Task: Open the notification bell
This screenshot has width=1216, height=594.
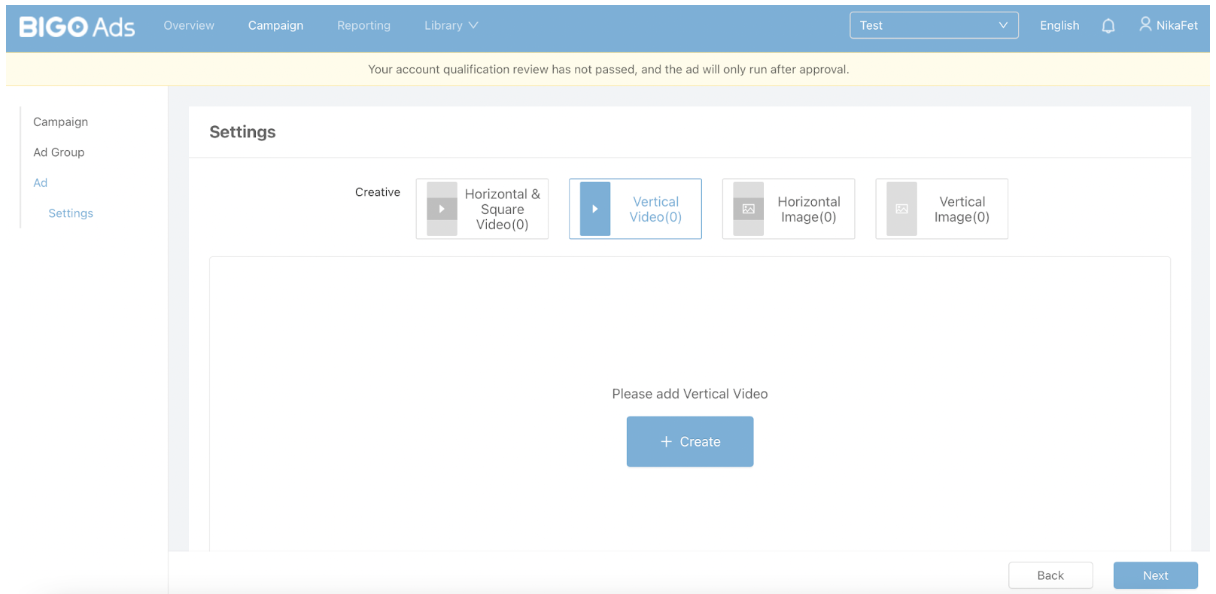Action: click(1108, 26)
